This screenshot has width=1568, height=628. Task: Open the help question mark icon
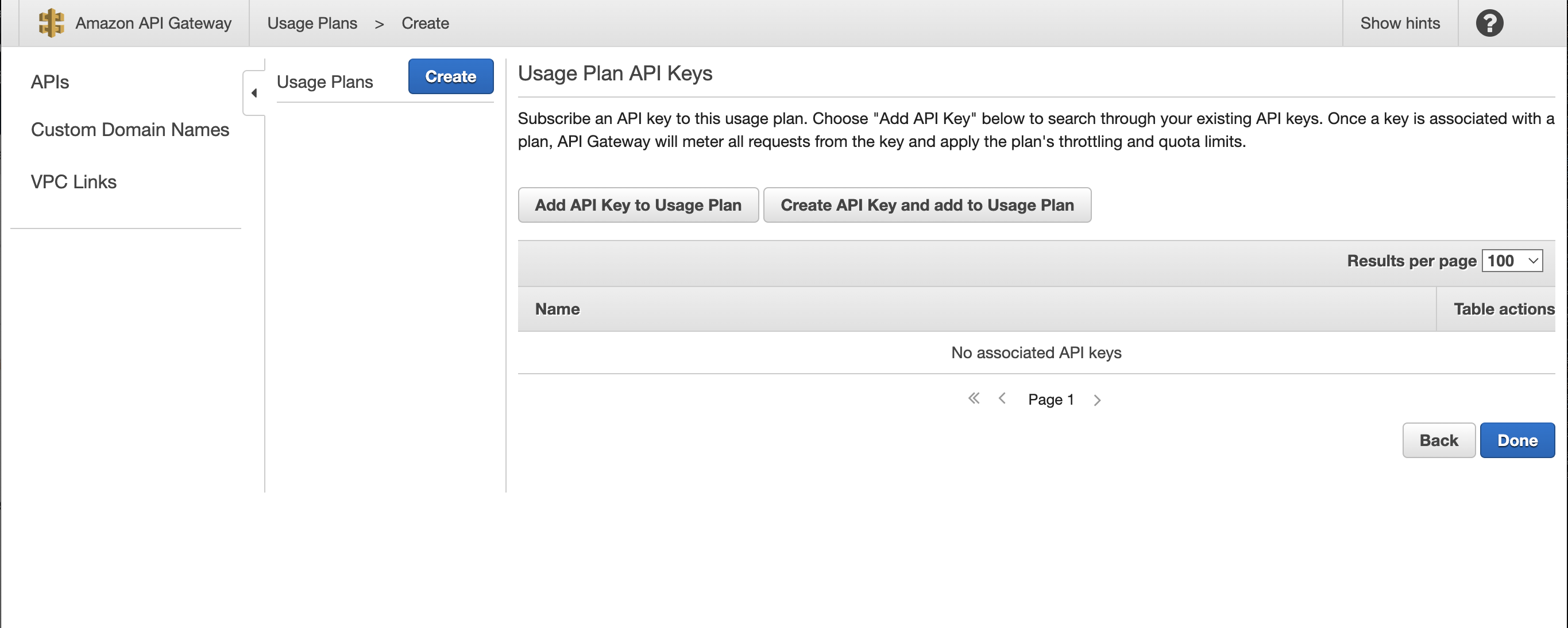pyautogui.click(x=1489, y=23)
